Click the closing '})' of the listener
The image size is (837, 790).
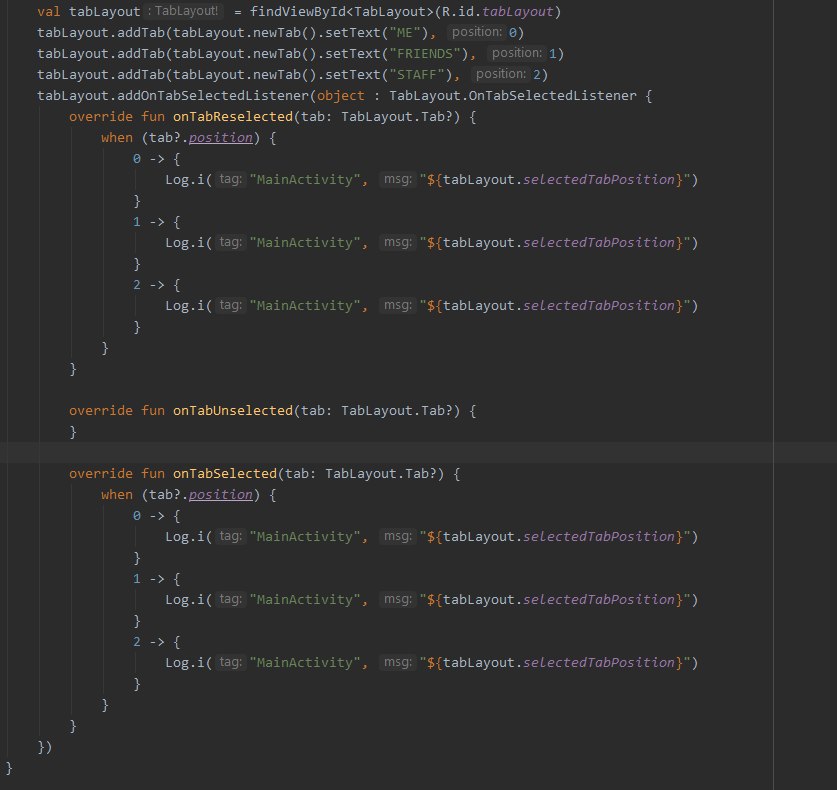click(45, 747)
